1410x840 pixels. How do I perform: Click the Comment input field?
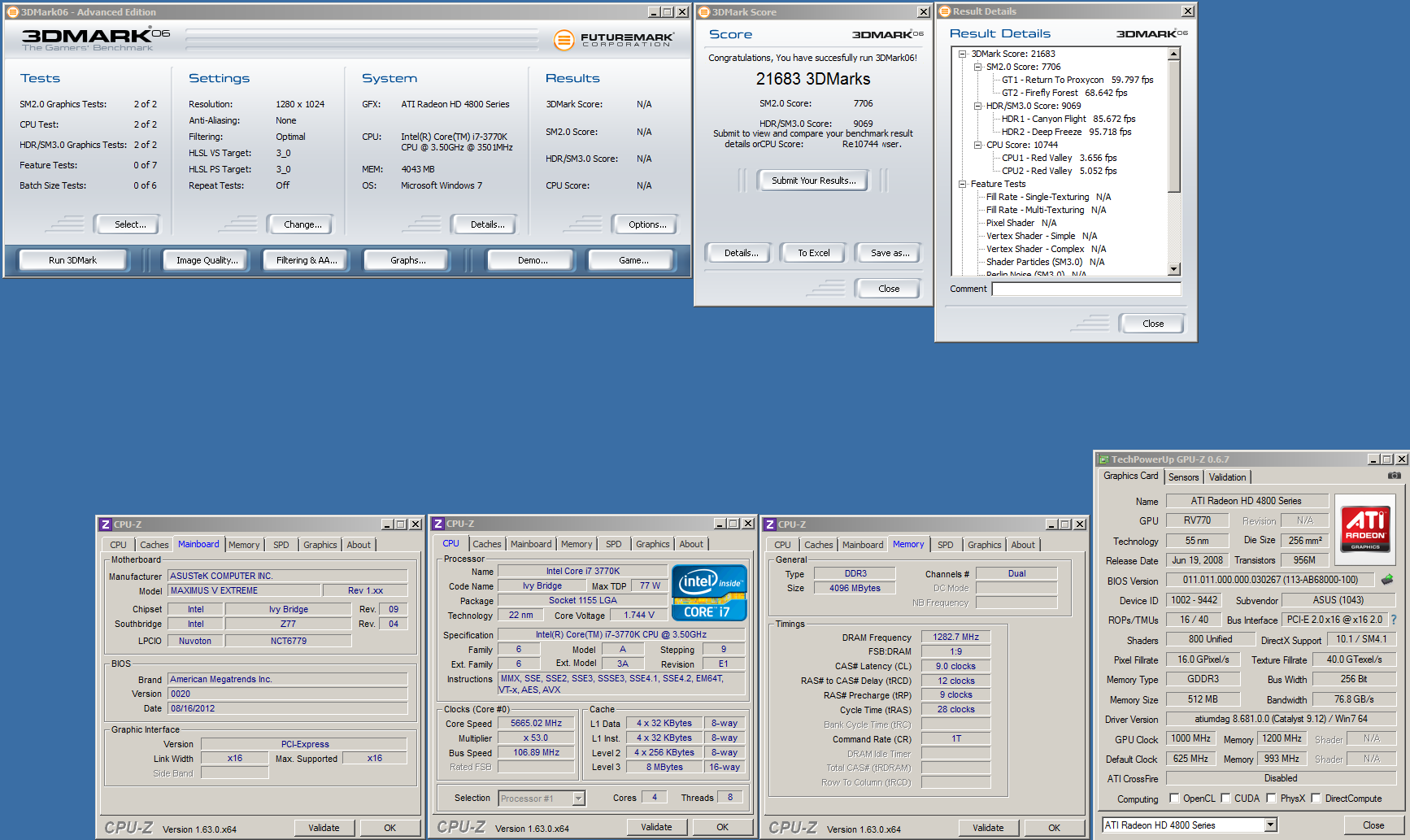1086,289
